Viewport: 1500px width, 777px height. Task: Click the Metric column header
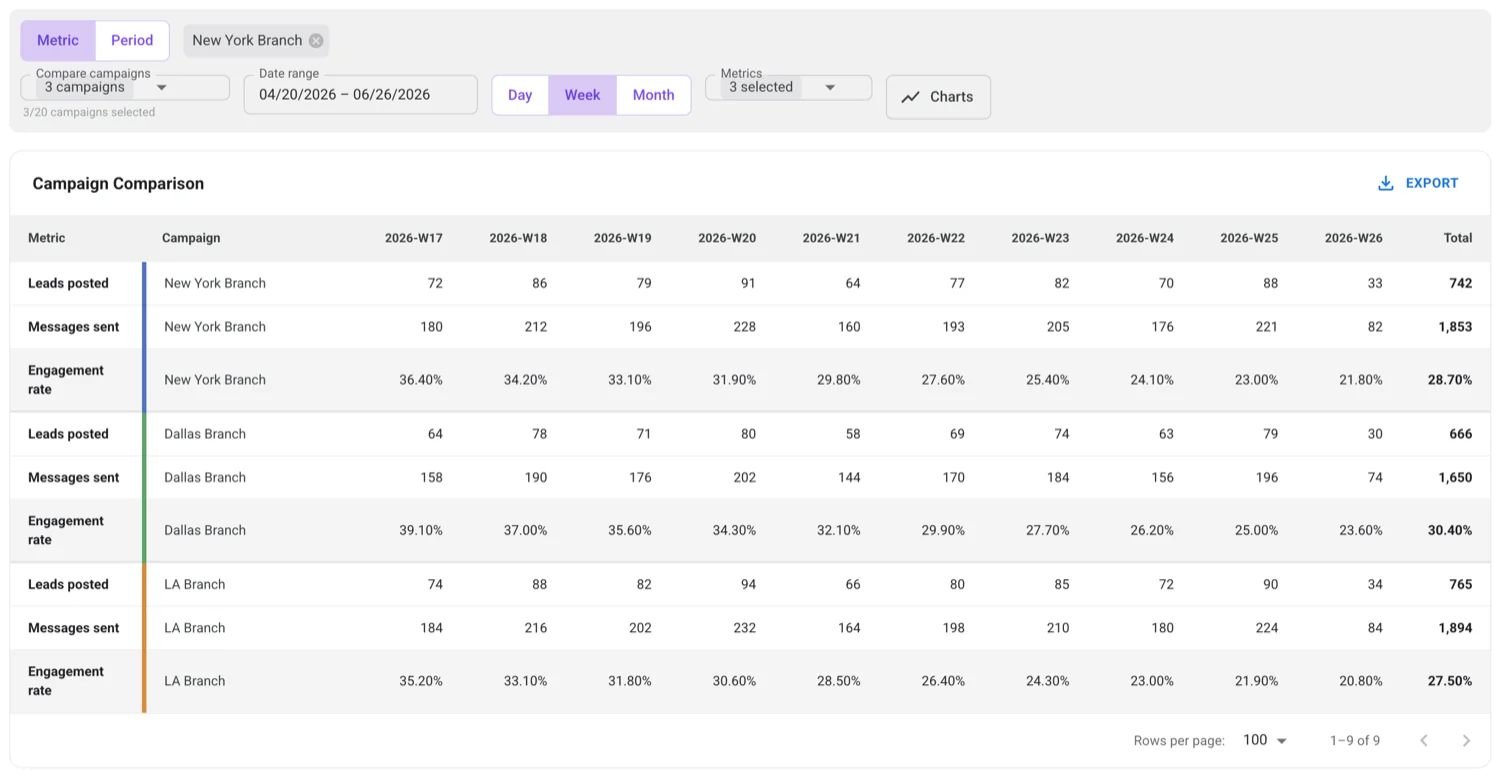[47, 238]
